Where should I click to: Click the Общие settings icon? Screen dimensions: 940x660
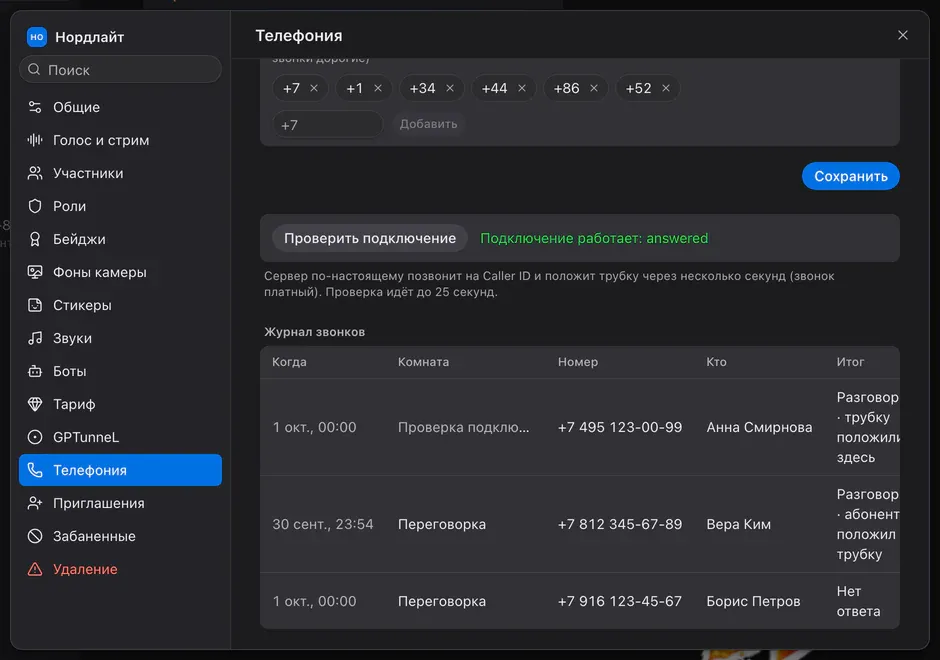click(35, 107)
